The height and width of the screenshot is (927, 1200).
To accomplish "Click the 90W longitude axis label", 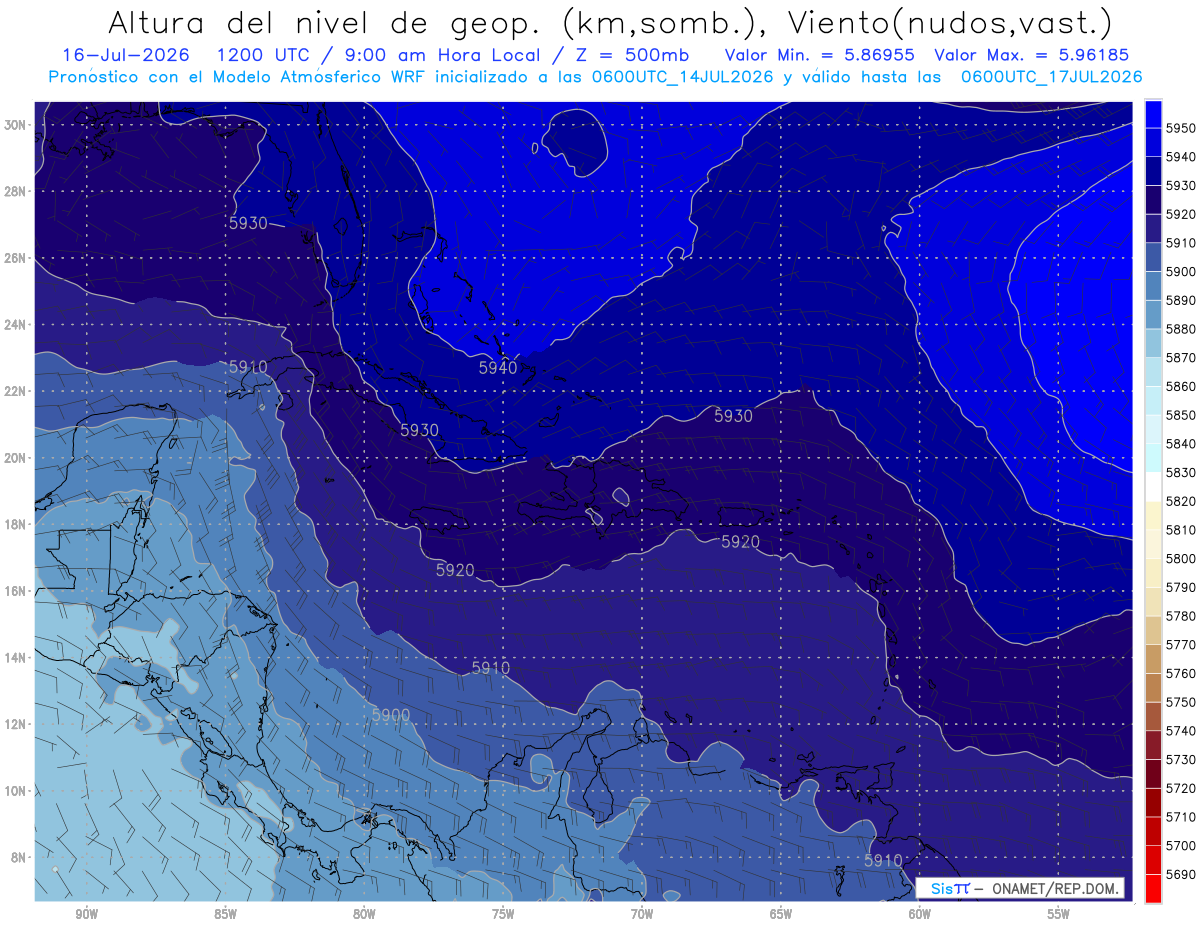I will coord(86,914).
